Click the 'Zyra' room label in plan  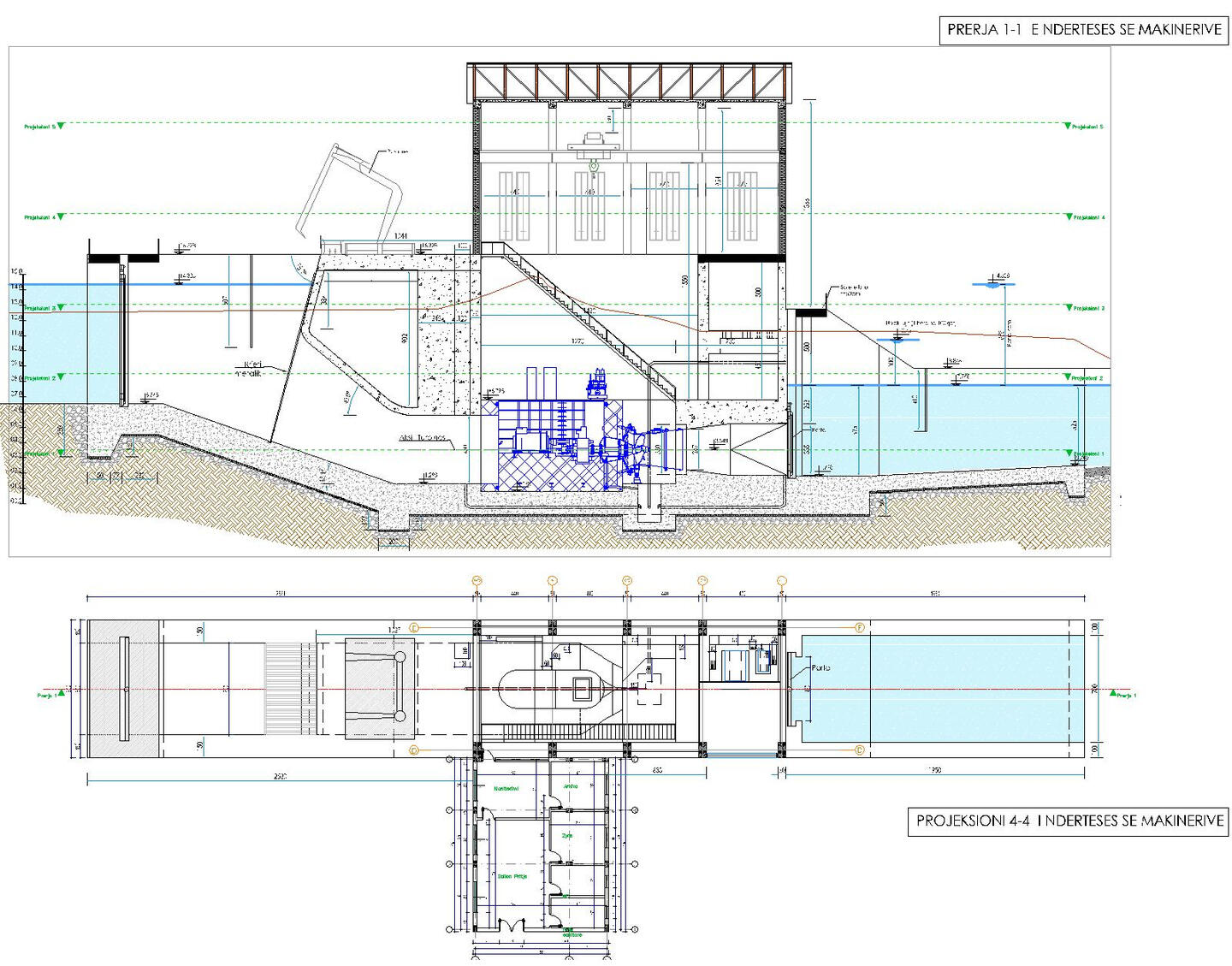click(567, 835)
